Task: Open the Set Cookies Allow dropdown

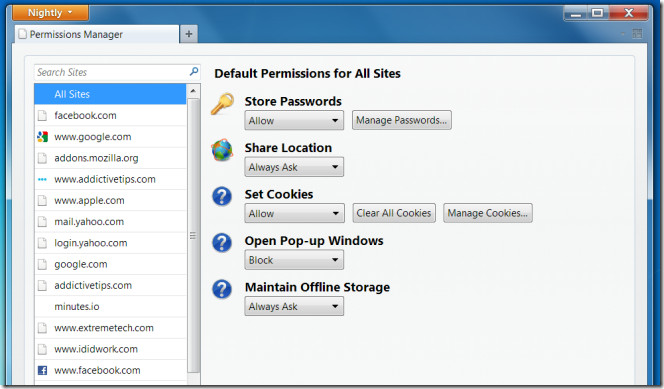Action: coord(294,213)
